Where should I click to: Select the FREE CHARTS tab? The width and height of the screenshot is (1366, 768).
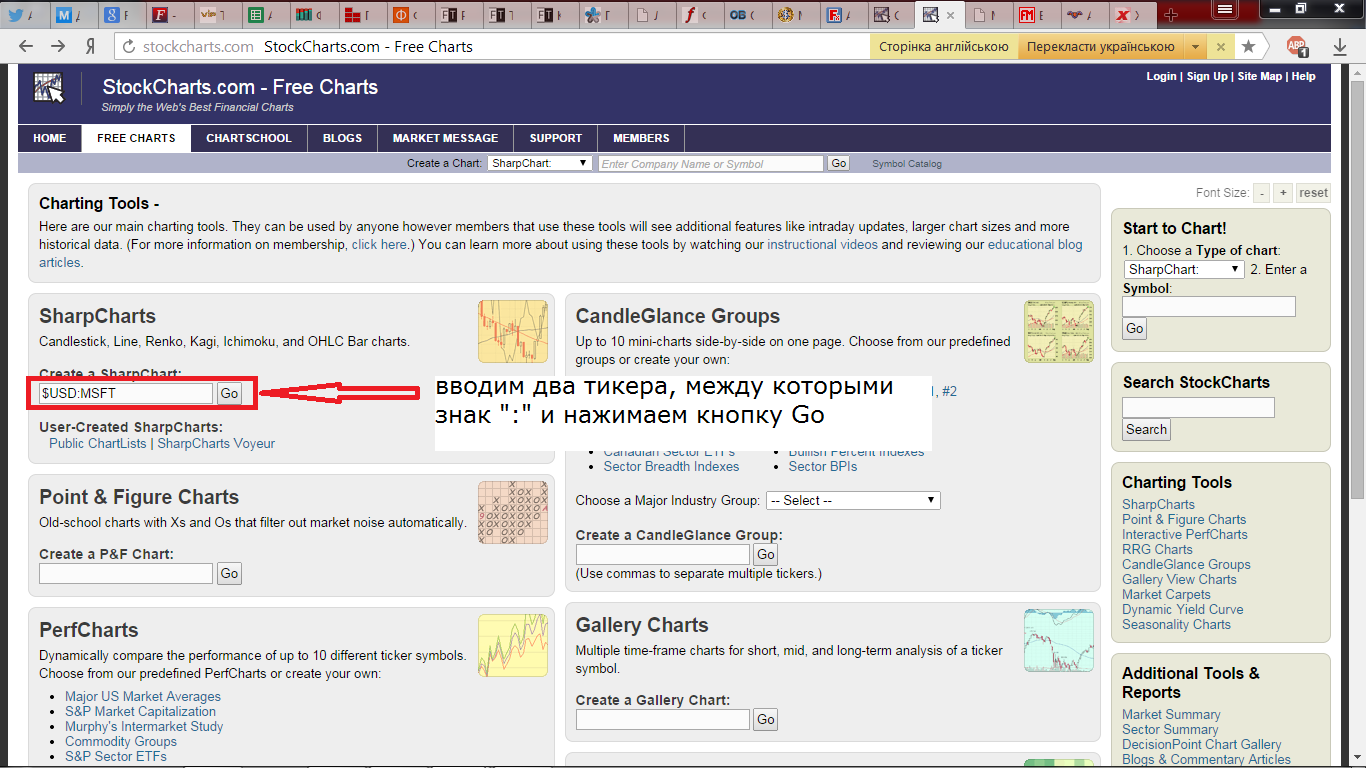pos(136,138)
